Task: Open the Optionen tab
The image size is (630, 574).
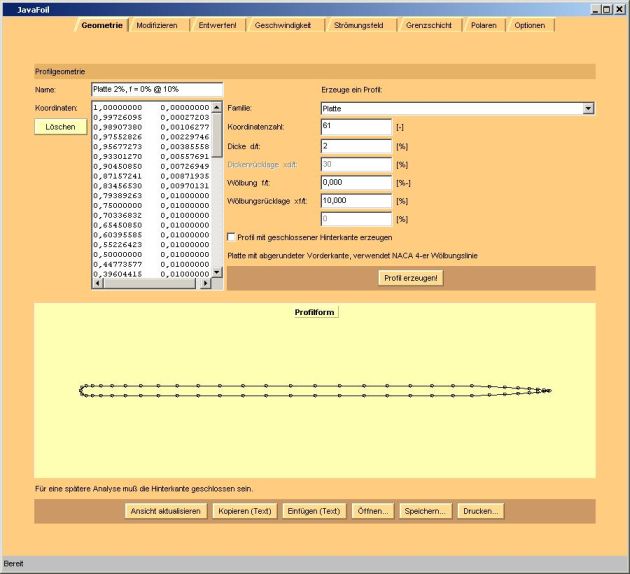Action: [530, 25]
